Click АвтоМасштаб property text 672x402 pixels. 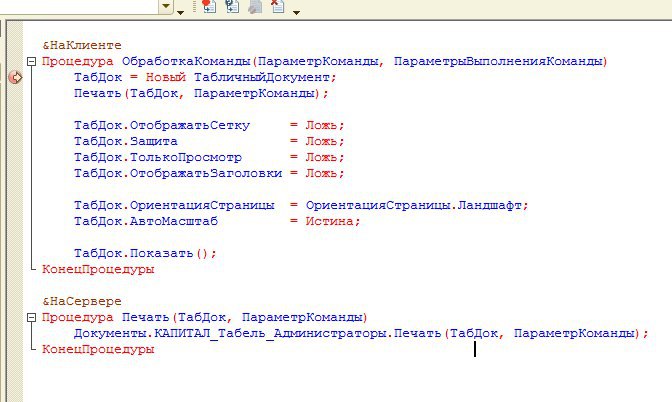pos(174,221)
